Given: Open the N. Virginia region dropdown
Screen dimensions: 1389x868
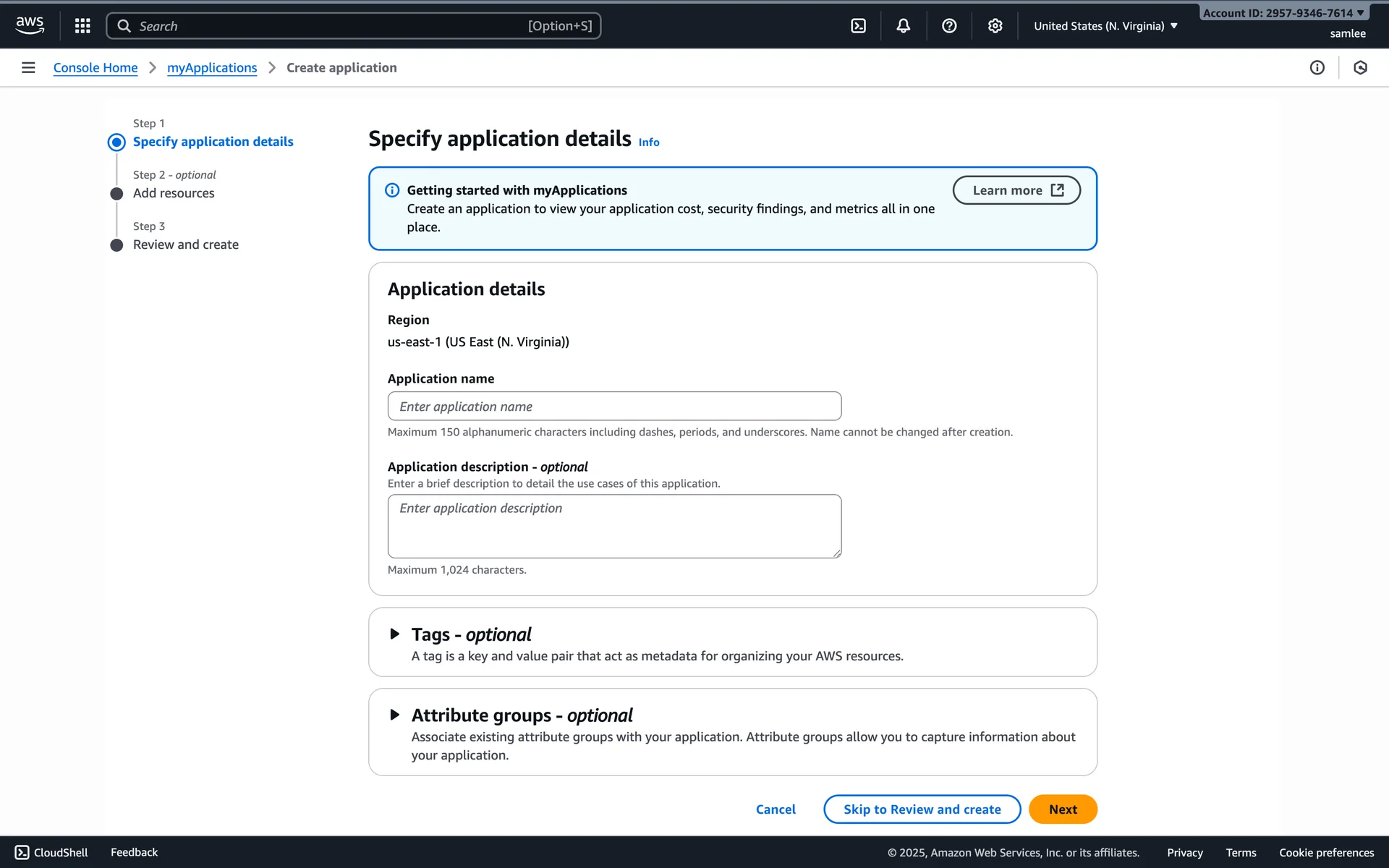Looking at the screenshot, I should [x=1105, y=26].
